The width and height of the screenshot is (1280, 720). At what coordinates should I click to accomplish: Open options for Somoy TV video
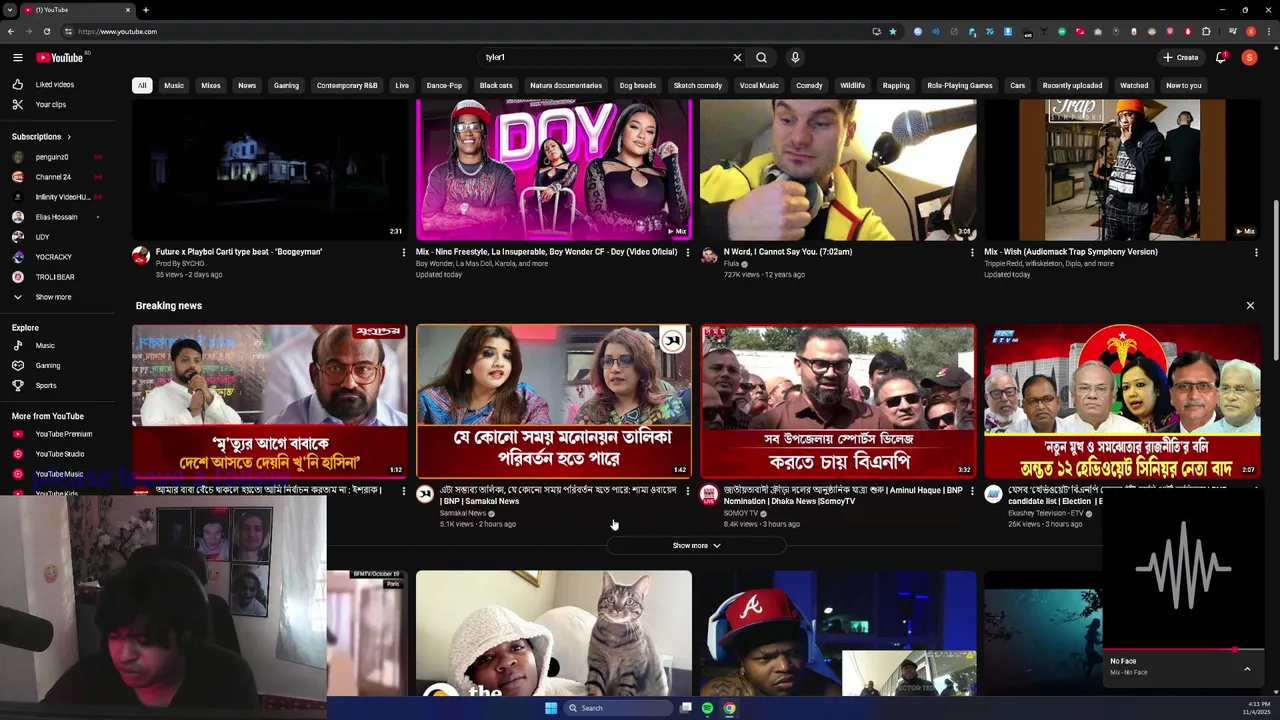pyautogui.click(x=971, y=491)
